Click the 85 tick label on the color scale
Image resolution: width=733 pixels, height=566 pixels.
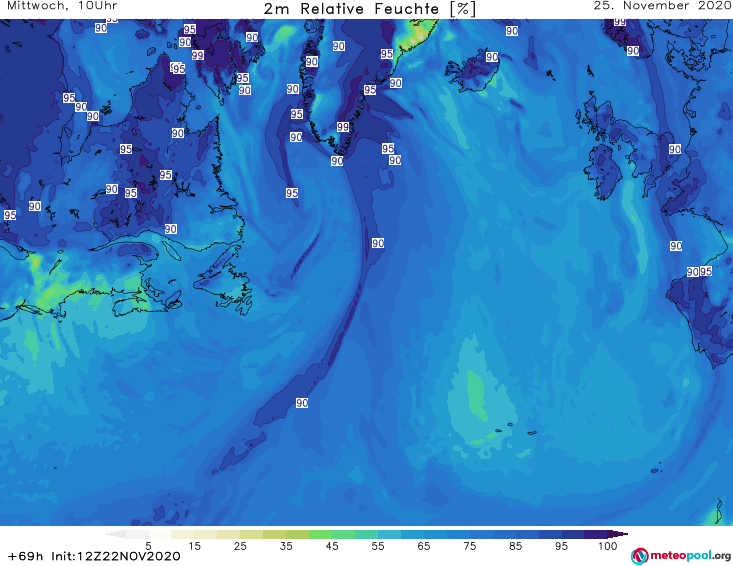(515, 546)
